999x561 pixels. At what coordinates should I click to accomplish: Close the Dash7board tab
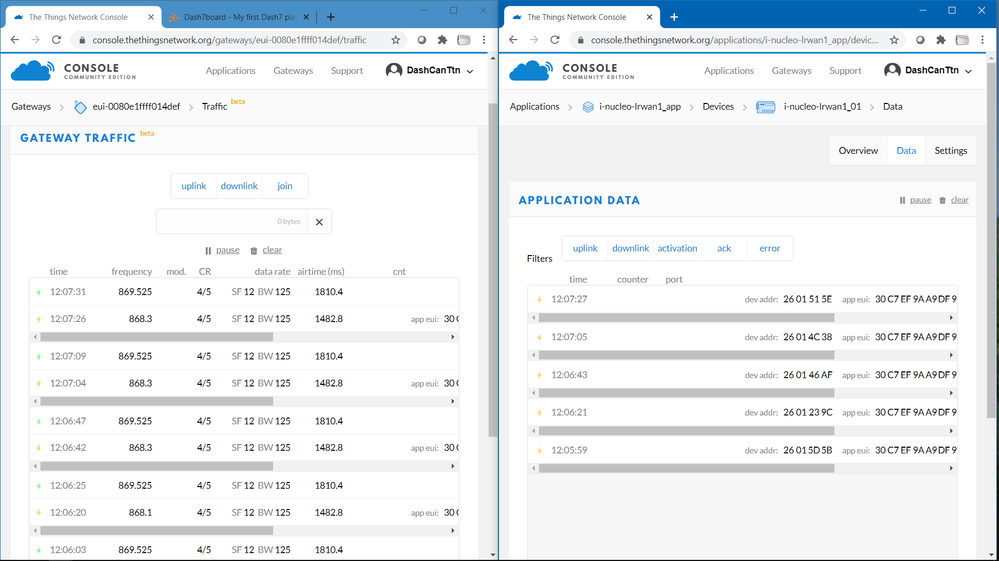pyautogui.click(x=306, y=17)
